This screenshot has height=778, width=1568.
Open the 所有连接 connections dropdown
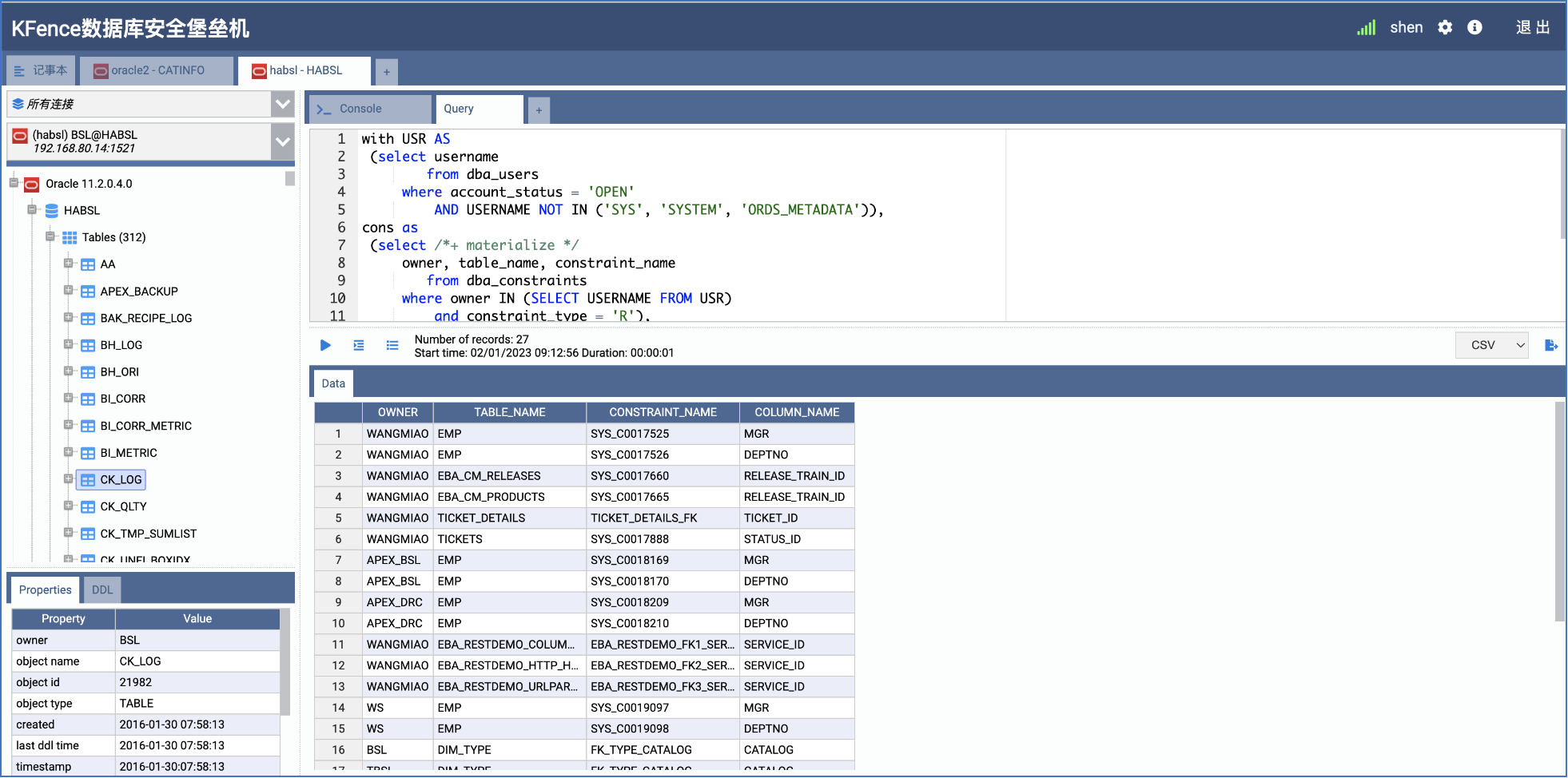coord(282,104)
